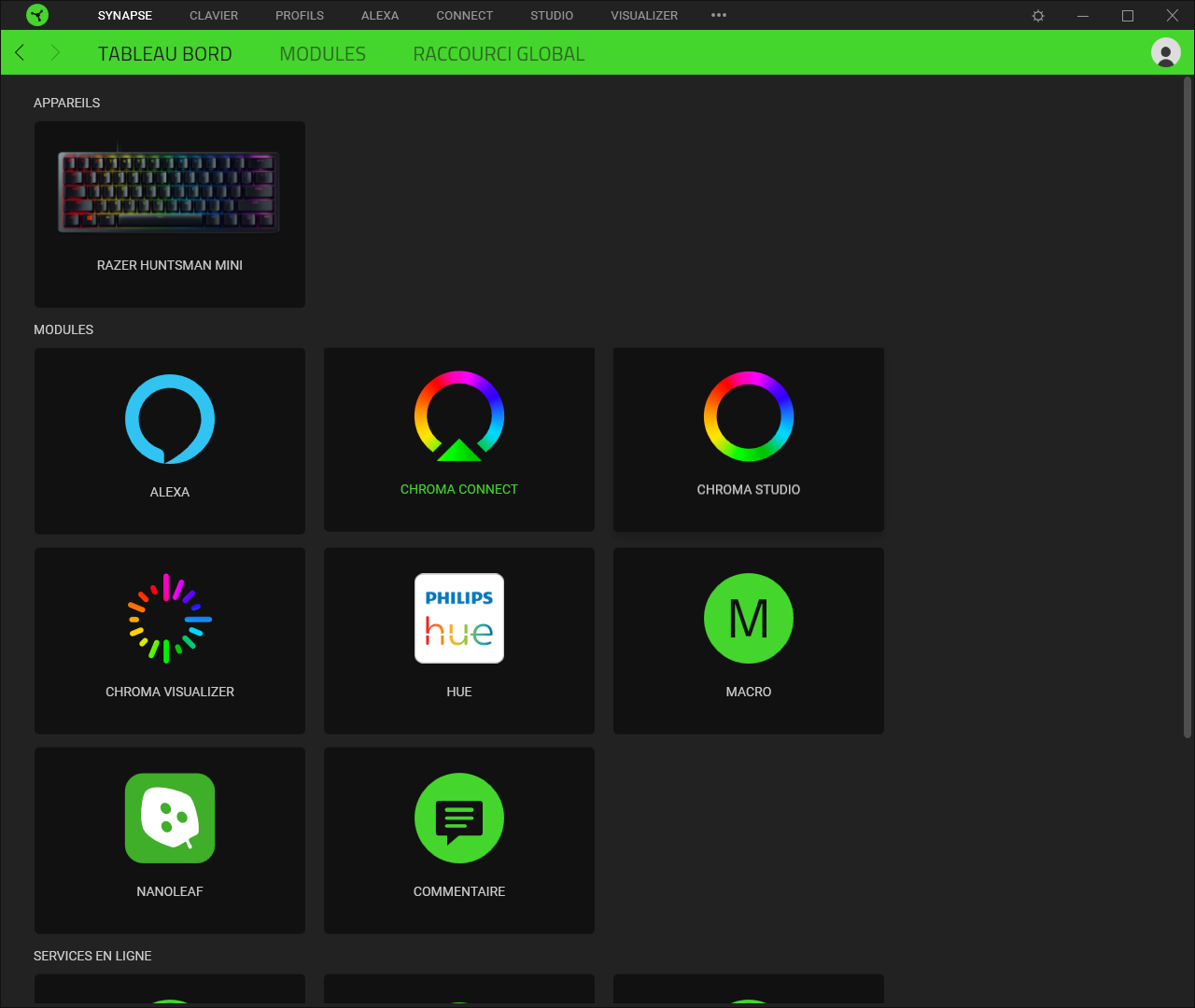The image size is (1195, 1008).
Task: Select the Razer Huntsman Mini keyboard thumbnail
Action: click(169, 192)
